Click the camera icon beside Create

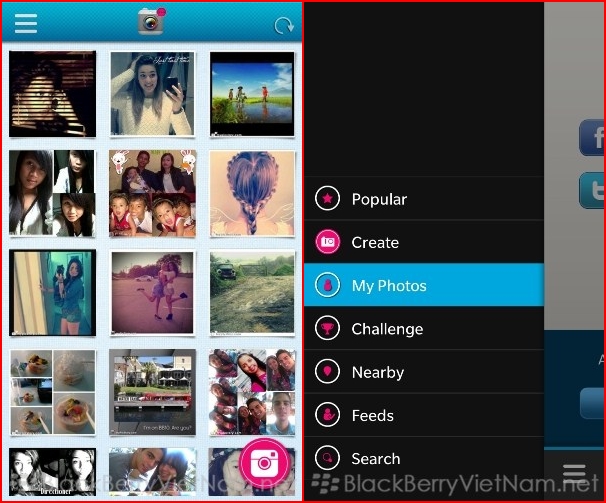click(327, 242)
